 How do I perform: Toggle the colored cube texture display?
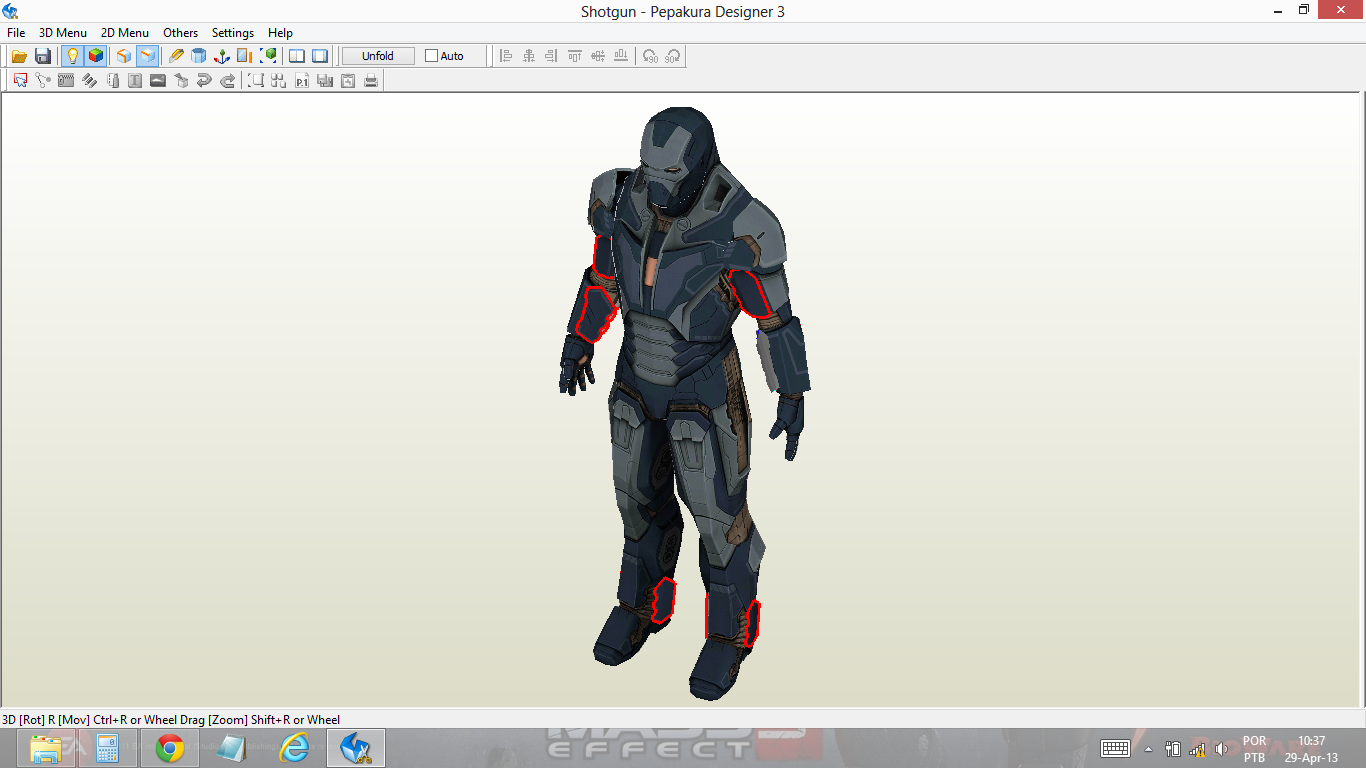tap(96, 56)
